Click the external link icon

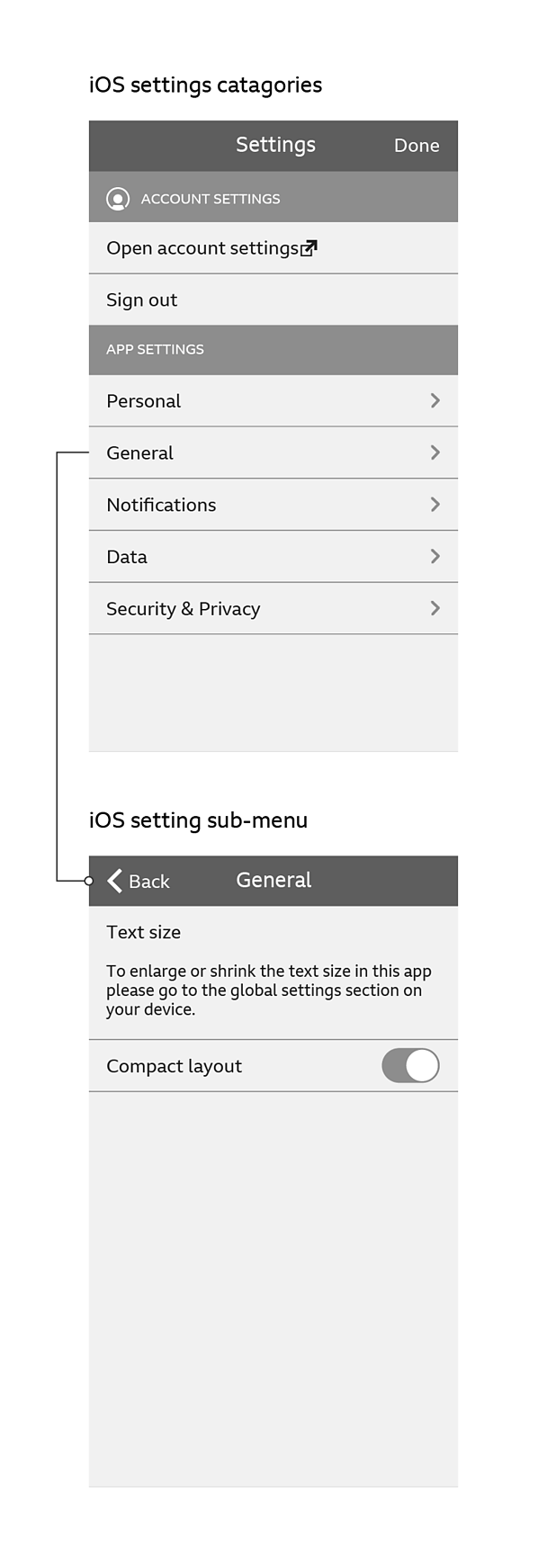tap(309, 247)
